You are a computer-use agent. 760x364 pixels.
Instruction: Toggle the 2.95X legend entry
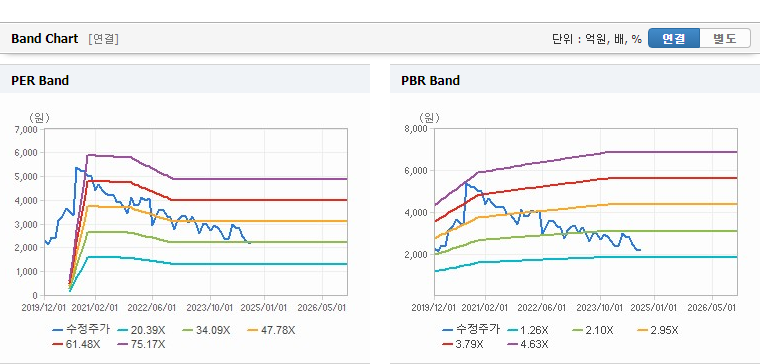657,330
